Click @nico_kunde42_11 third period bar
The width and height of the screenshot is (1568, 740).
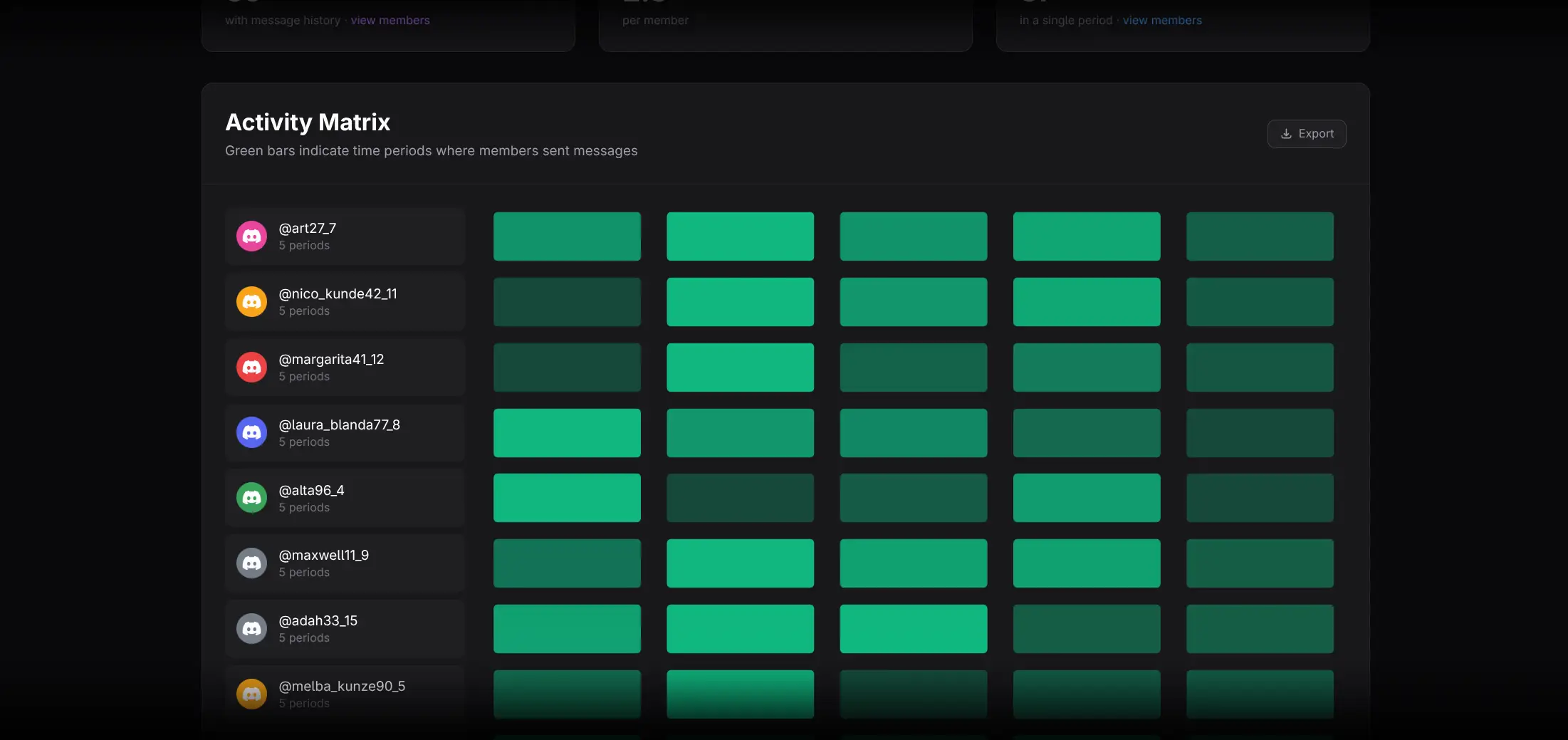coord(914,302)
